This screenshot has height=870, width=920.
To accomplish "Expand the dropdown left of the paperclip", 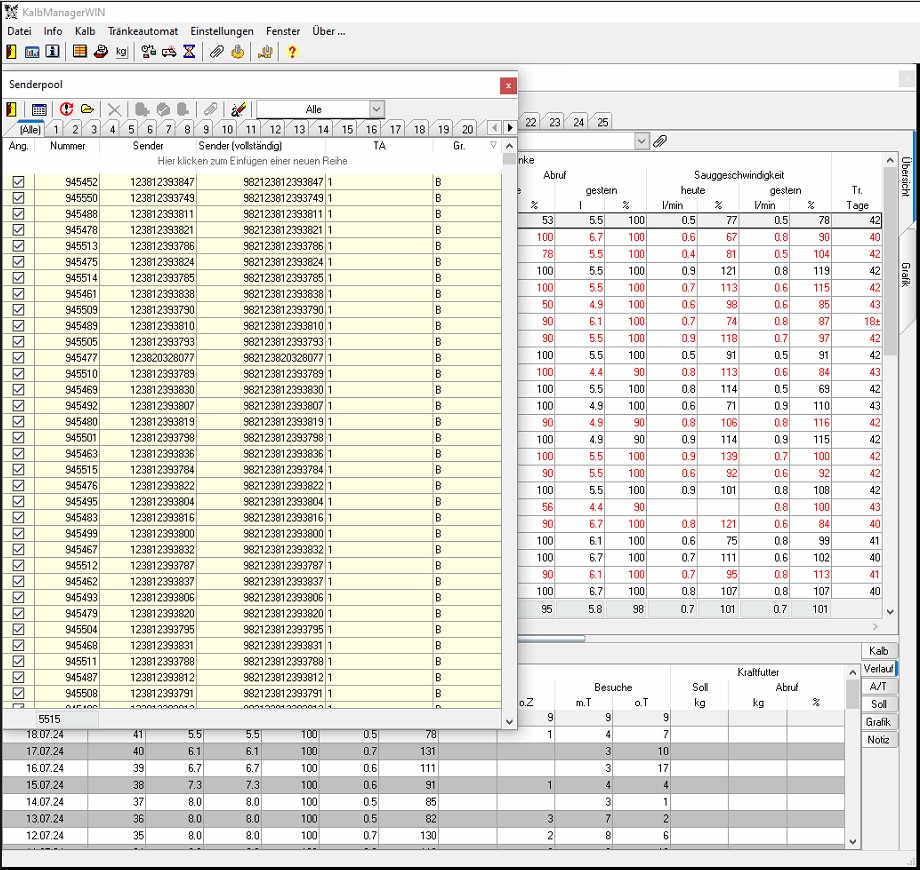I will click(x=641, y=142).
